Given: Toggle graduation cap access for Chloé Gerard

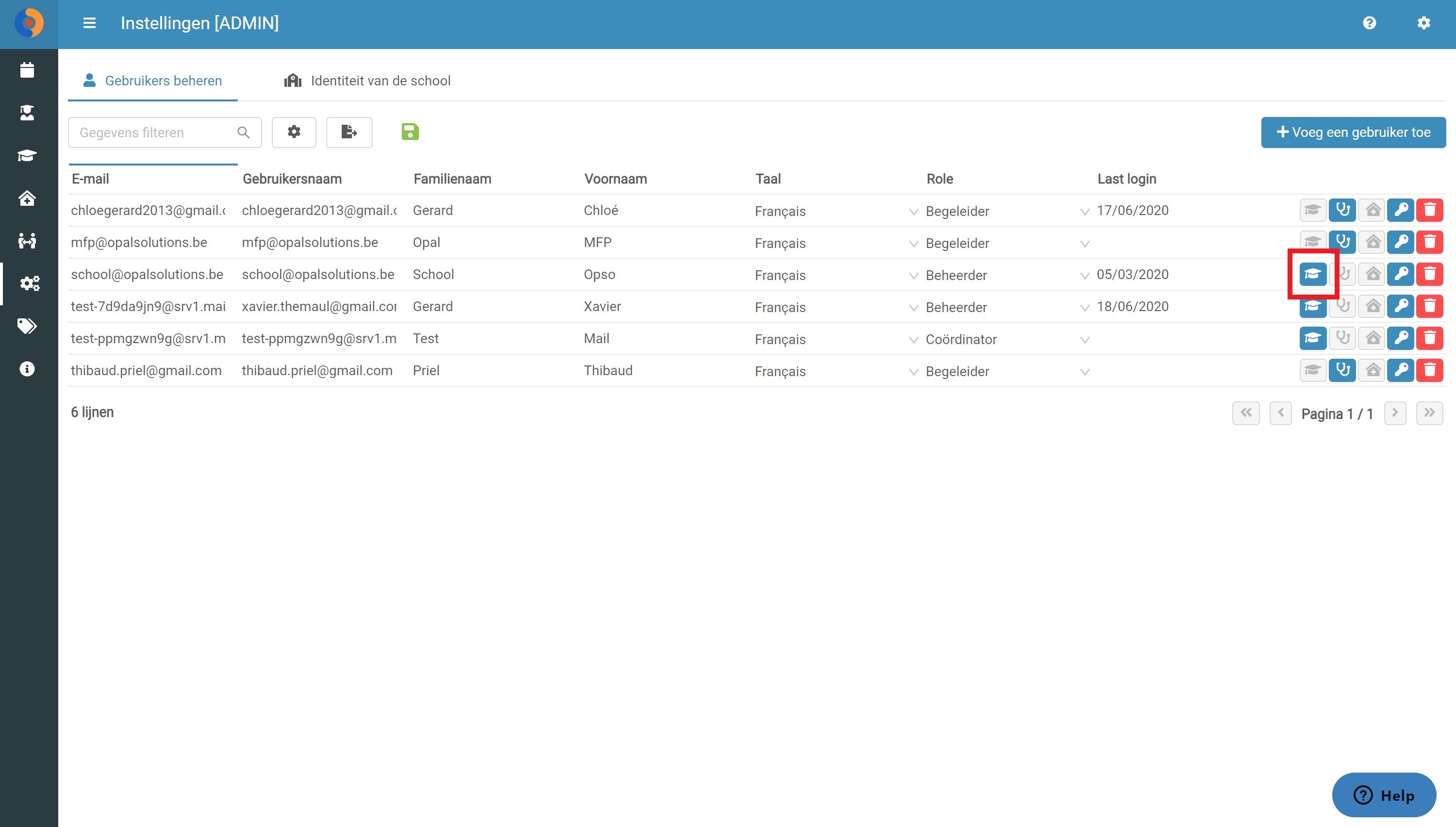Looking at the screenshot, I should pos(1313,210).
